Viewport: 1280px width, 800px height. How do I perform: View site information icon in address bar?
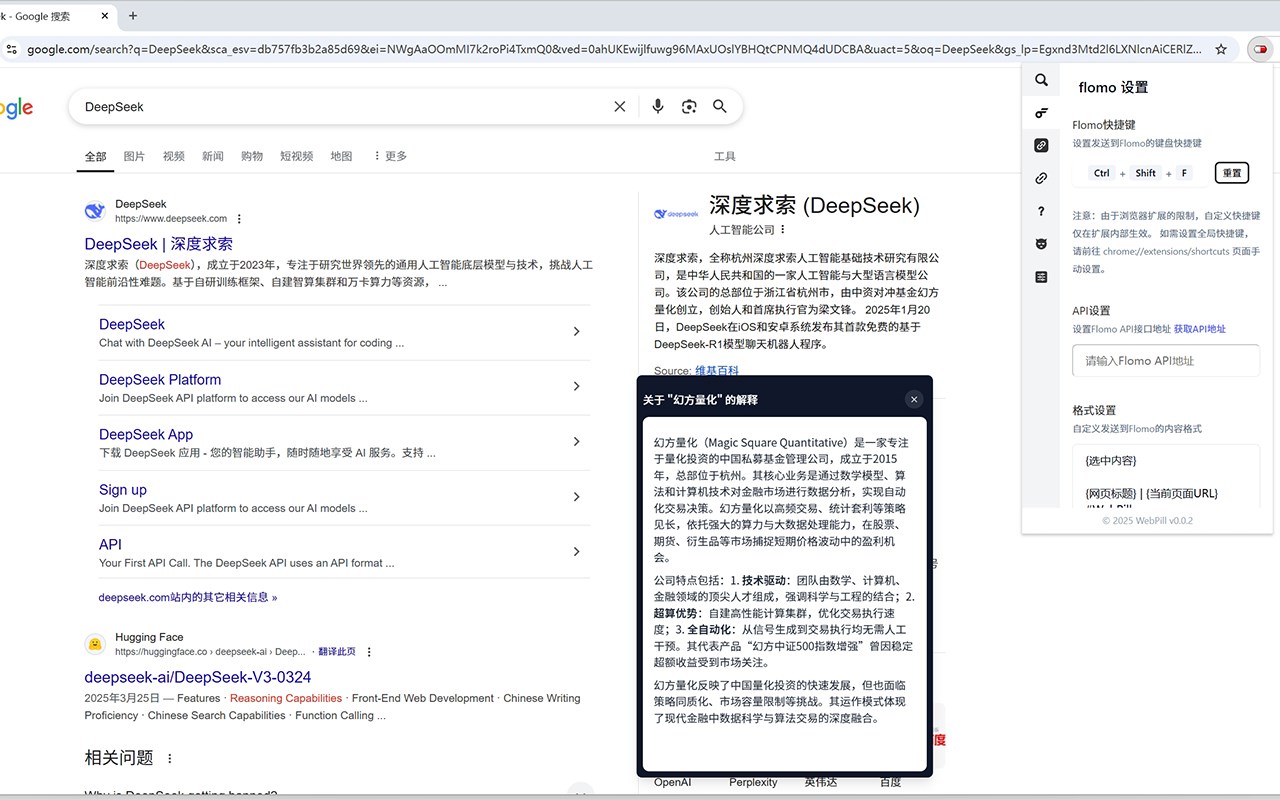(x=11, y=49)
